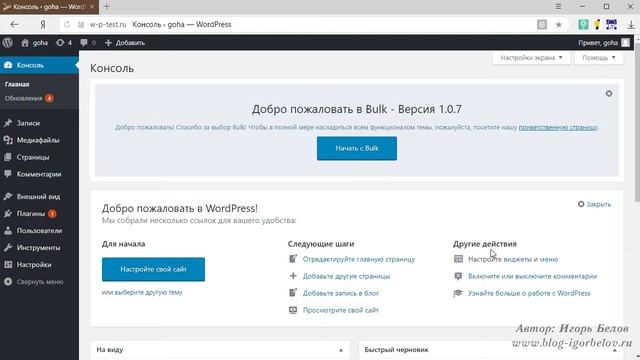Open the Привет, goha profile menu

tap(604, 42)
